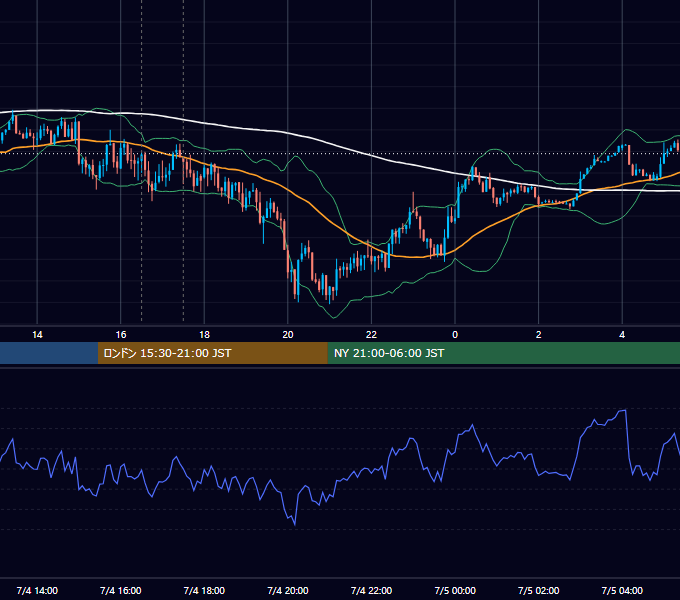Click the 7/4 20:00 date label

pos(288,590)
